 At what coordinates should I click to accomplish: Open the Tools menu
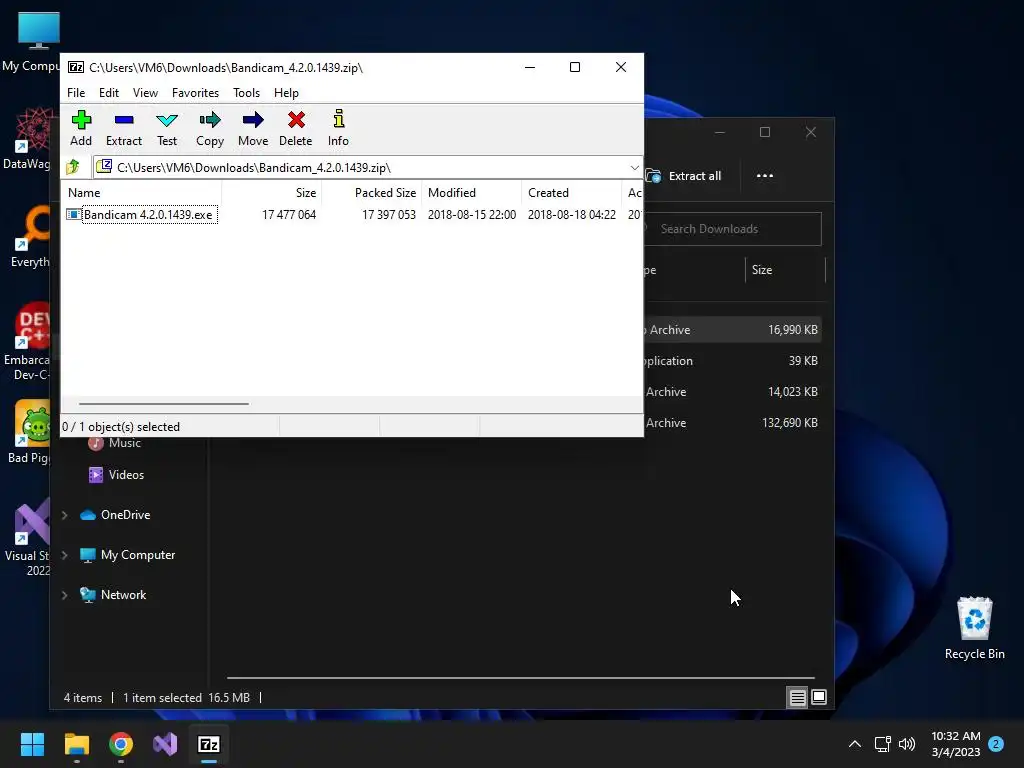[246, 93]
